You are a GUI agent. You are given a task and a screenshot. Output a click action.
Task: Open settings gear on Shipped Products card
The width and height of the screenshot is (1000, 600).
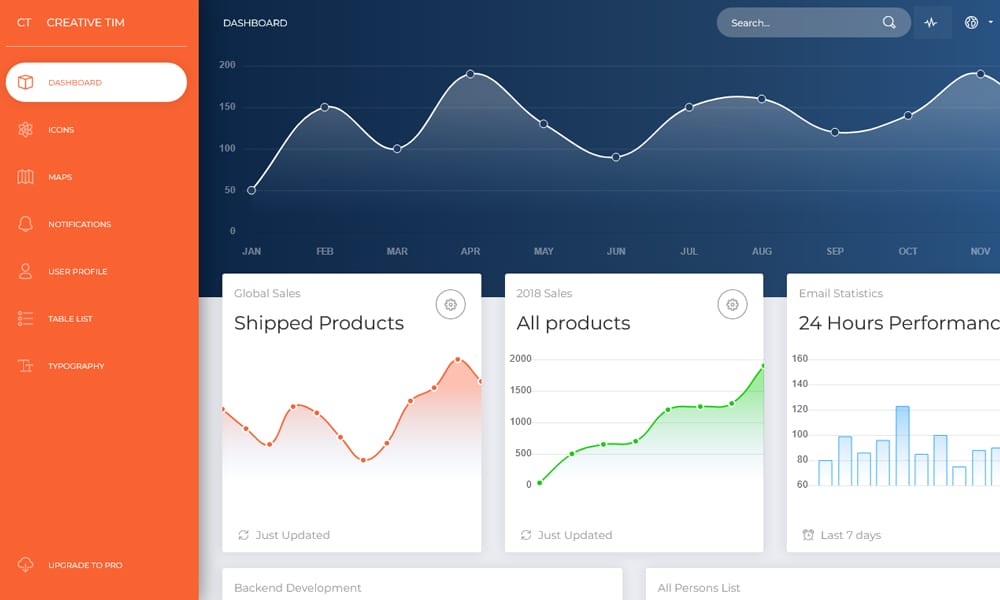(x=450, y=304)
